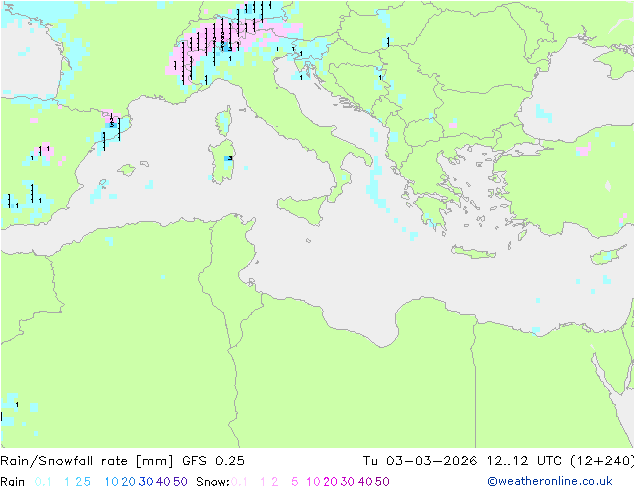Pick the Snow 2 legend value

[275, 482]
